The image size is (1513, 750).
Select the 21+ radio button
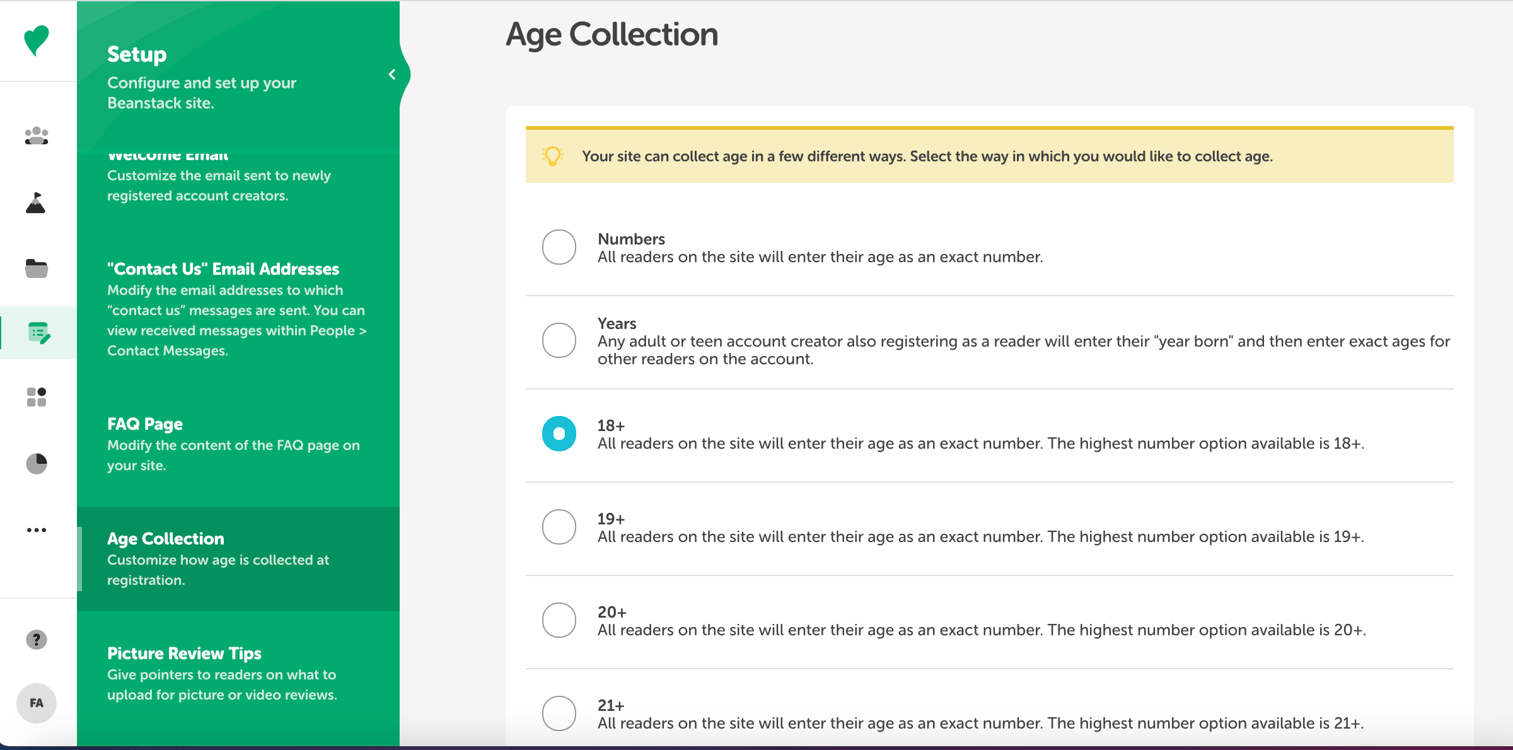559,713
